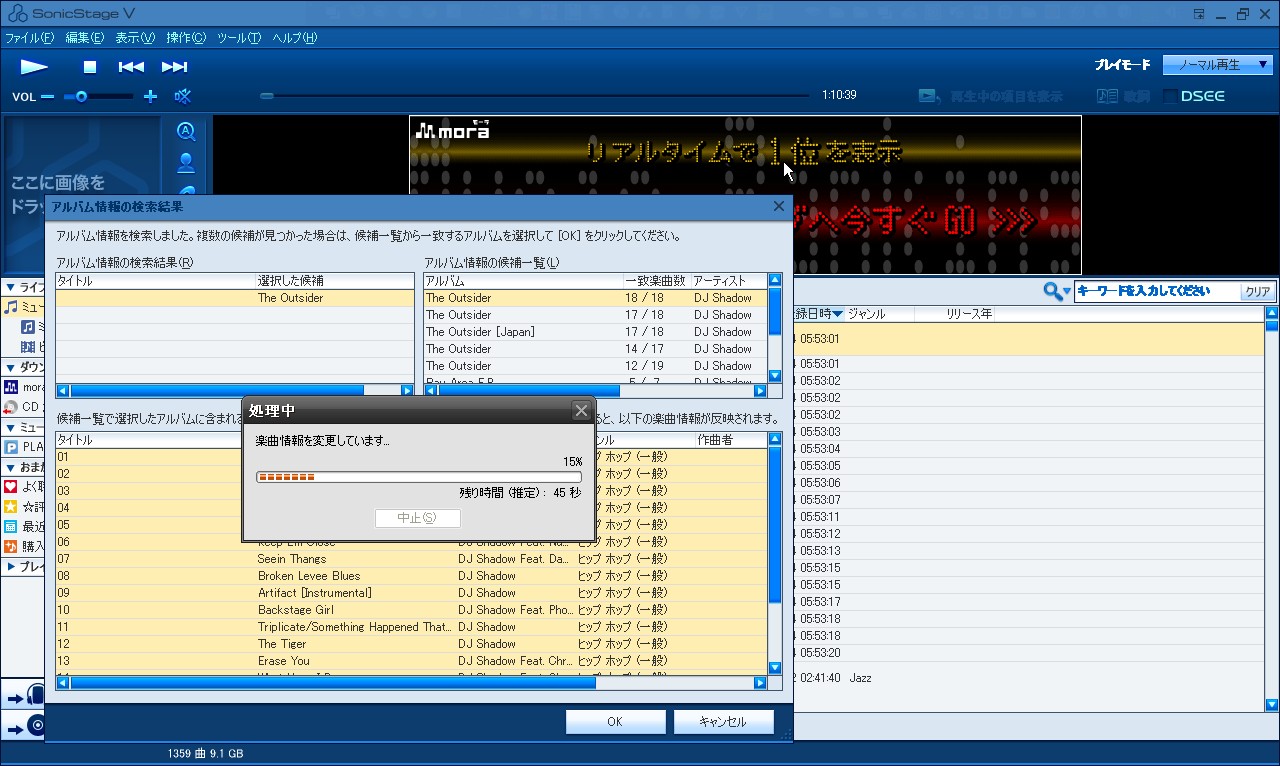Select The Outsider [Japan] candidate row

coord(596,332)
